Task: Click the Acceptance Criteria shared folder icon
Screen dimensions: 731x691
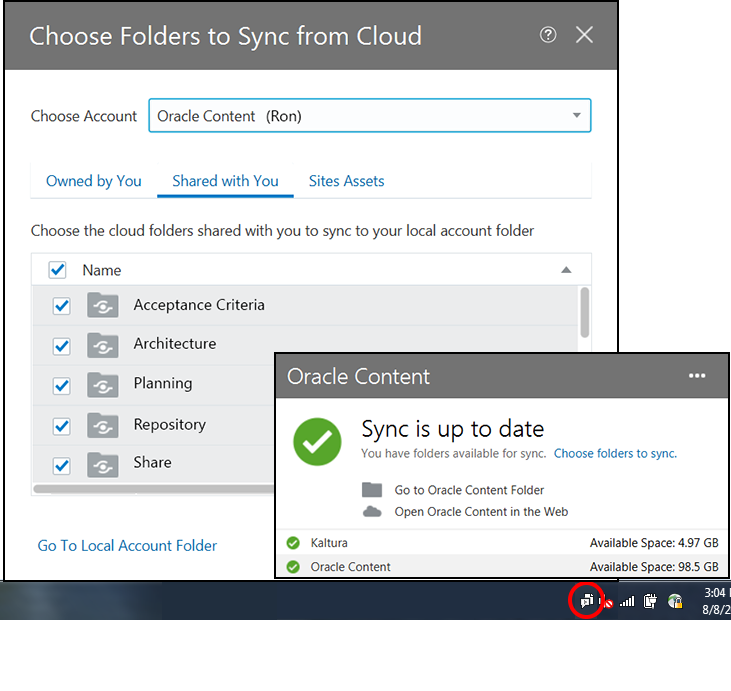Action: coord(103,305)
